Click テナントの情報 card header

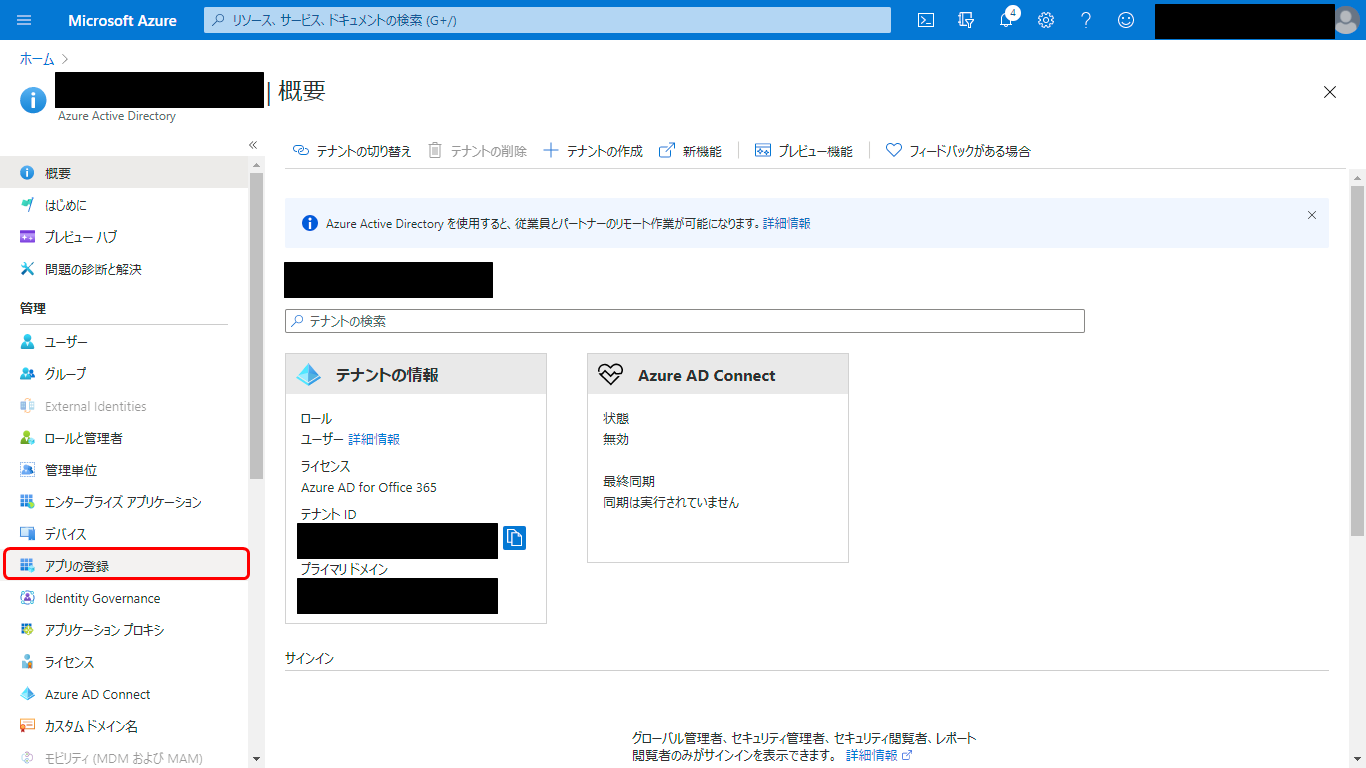[416, 374]
